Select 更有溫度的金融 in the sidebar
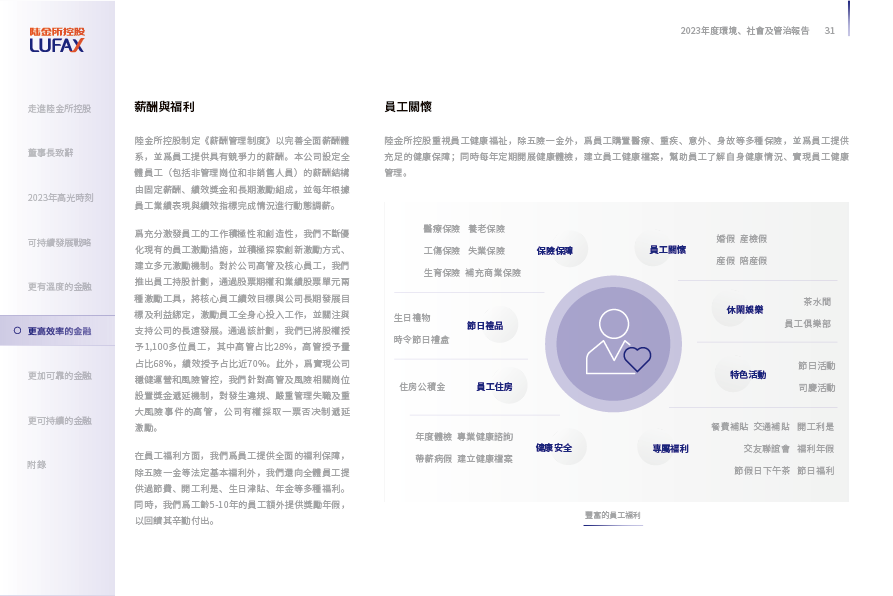 click(60, 286)
